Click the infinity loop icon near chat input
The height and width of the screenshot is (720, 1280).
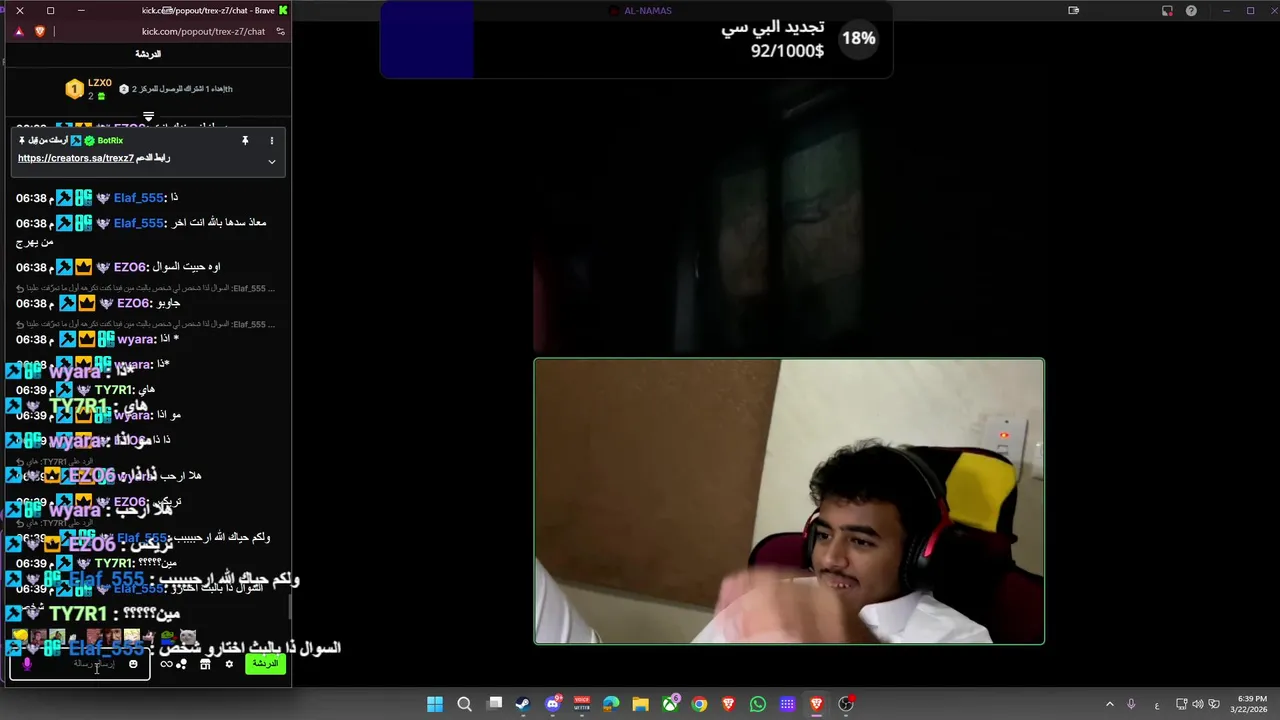click(x=166, y=664)
